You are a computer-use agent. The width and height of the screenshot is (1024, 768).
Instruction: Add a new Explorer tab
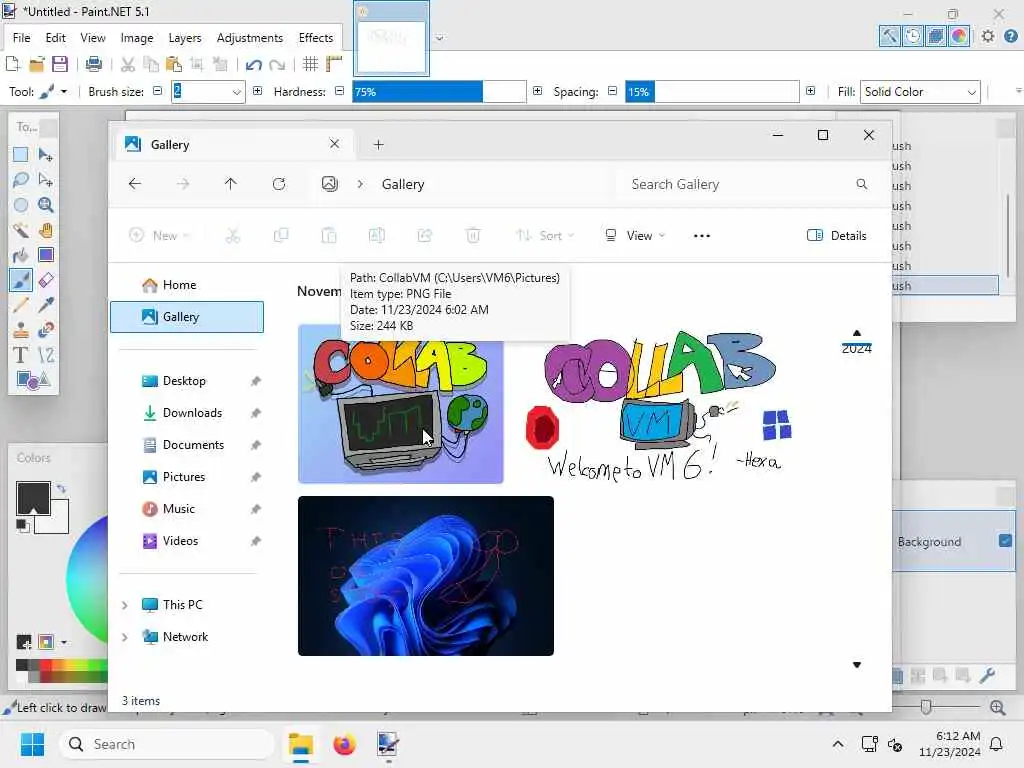379,144
